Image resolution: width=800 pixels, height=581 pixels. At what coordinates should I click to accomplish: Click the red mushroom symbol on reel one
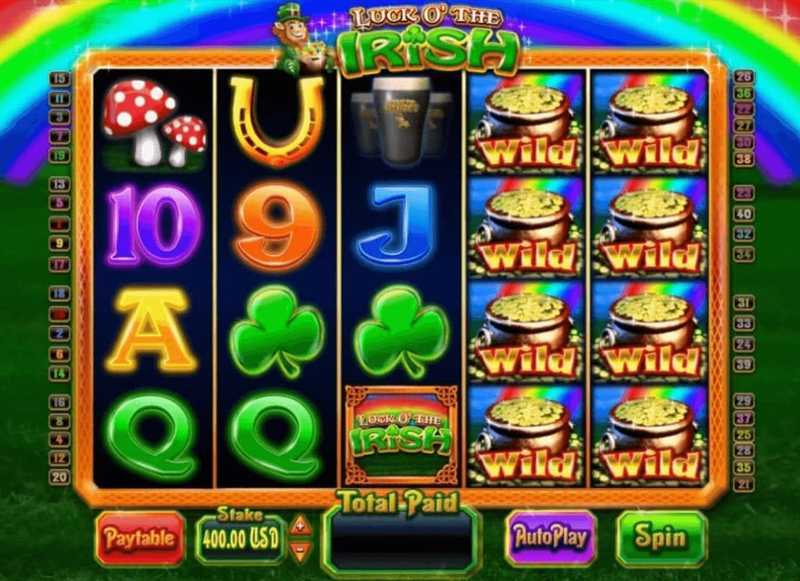(x=154, y=123)
